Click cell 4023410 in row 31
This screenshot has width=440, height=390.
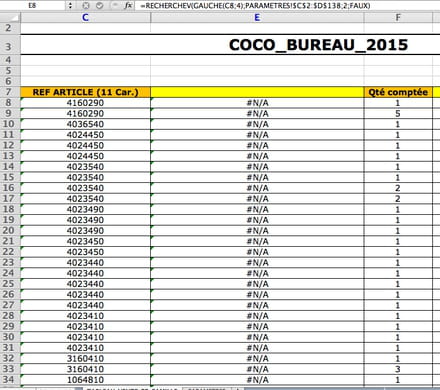tap(85, 348)
